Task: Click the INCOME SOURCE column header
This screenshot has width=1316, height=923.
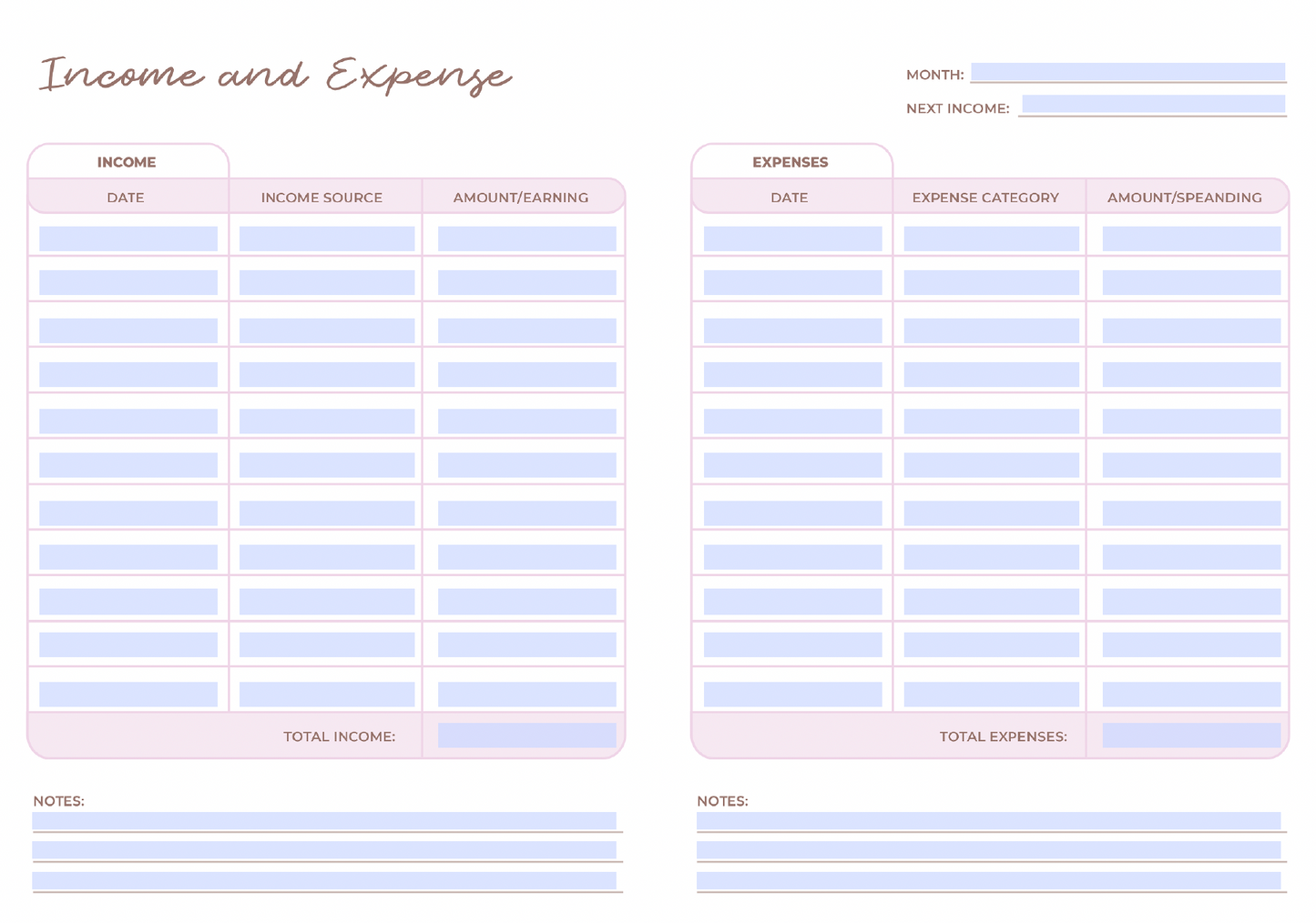Action: point(321,198)
